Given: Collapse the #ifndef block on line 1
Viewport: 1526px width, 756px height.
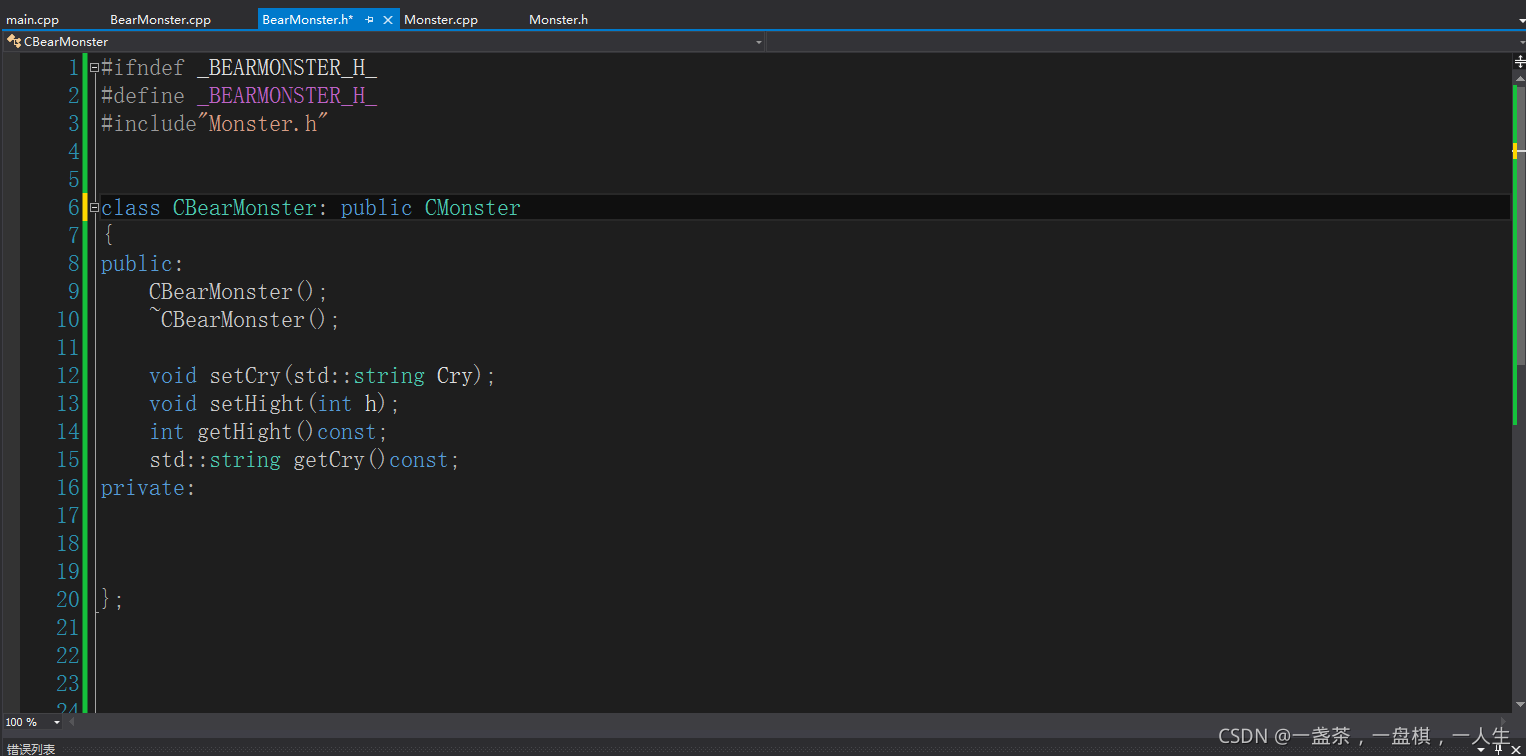Looking at the screenshot, I should click(94, 68).
